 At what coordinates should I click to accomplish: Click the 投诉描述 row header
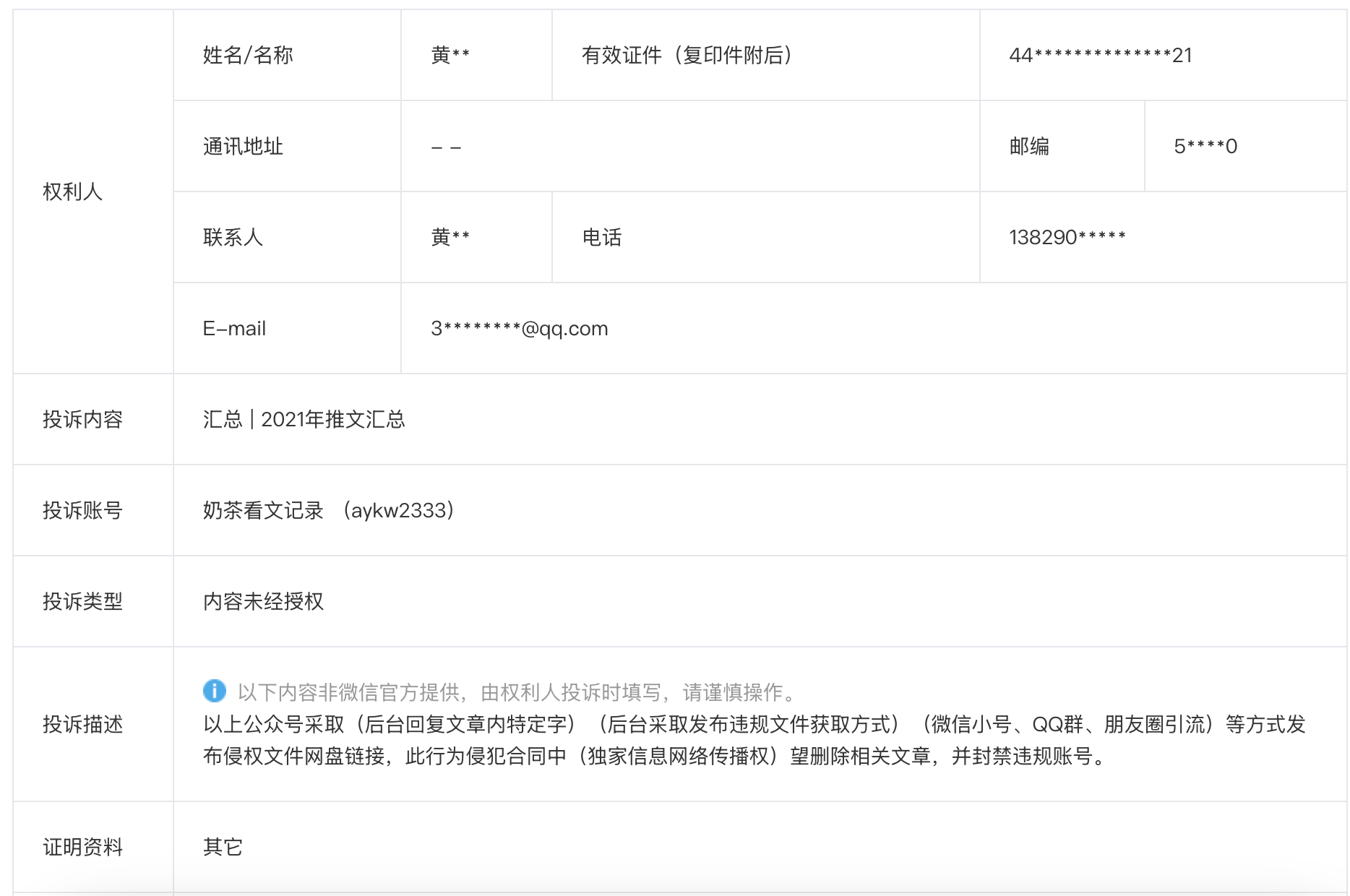pyautogui.click(x=83, y=724)
